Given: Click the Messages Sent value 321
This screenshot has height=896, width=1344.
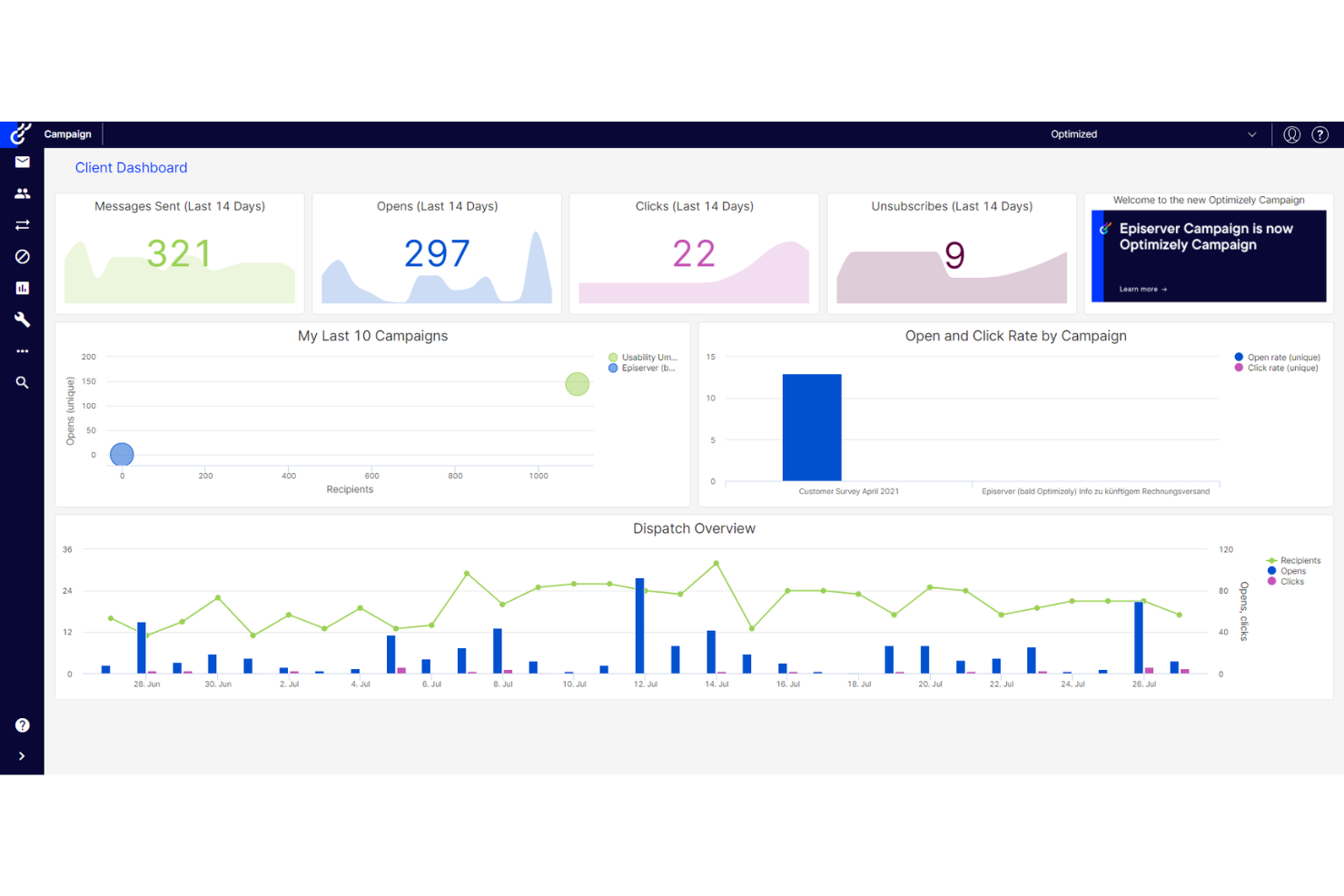Looking at the screenshot, I should click(179, 254).
